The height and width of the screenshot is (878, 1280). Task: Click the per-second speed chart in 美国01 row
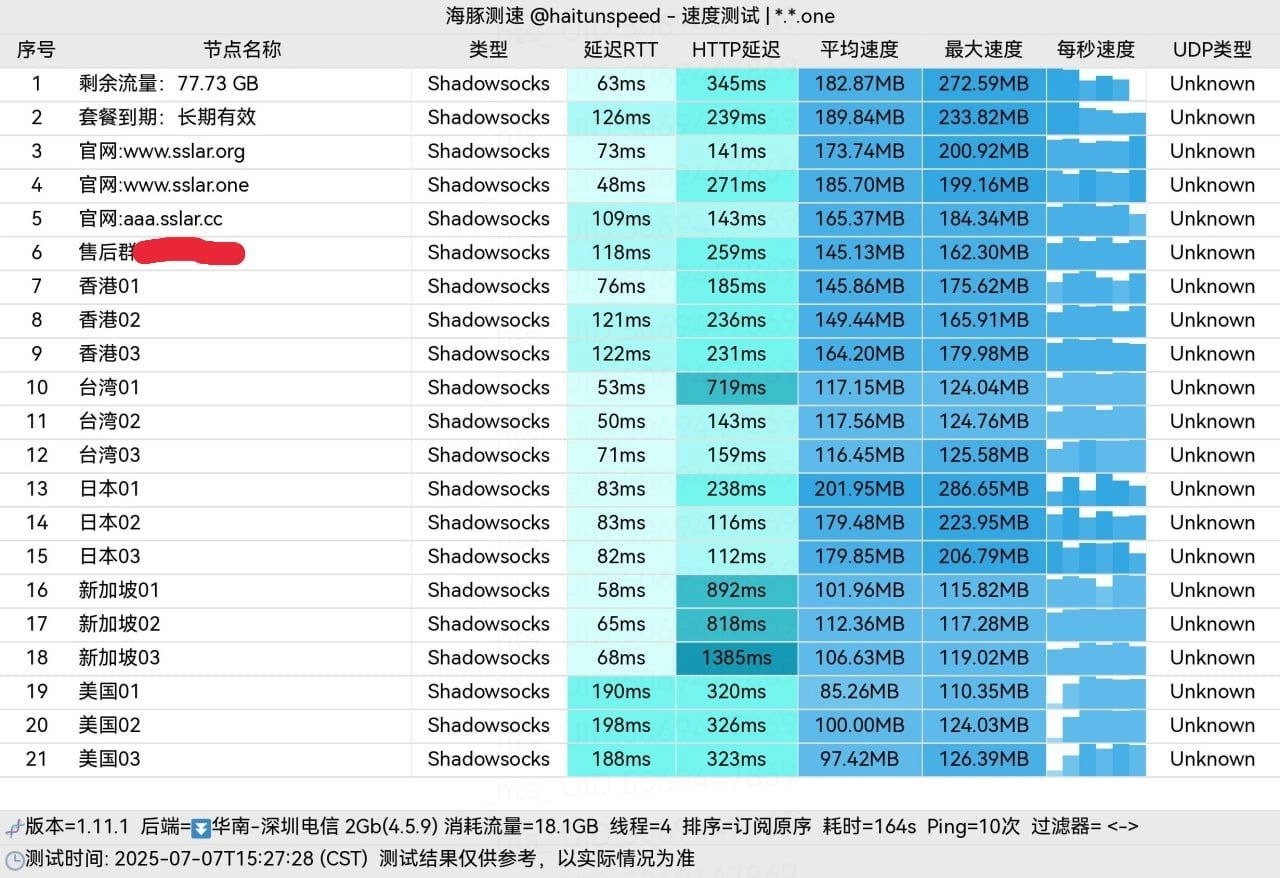pyautogui.click(x=1096, y=692)
